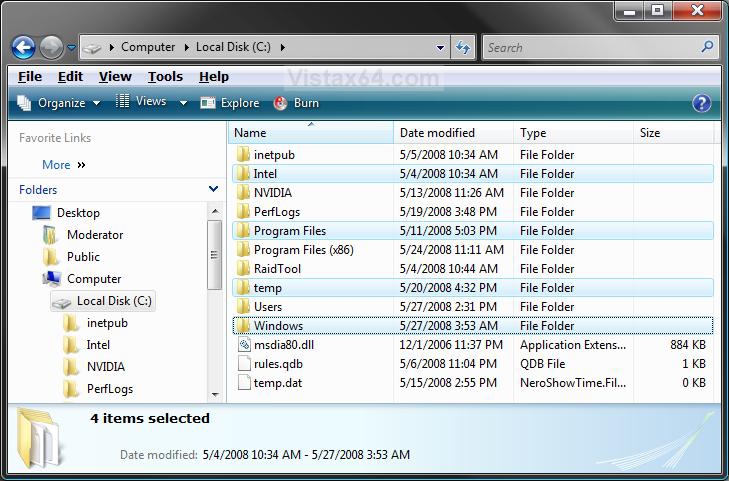
Task: Click the refresh icon beside address bar
Action: [463, 47]
